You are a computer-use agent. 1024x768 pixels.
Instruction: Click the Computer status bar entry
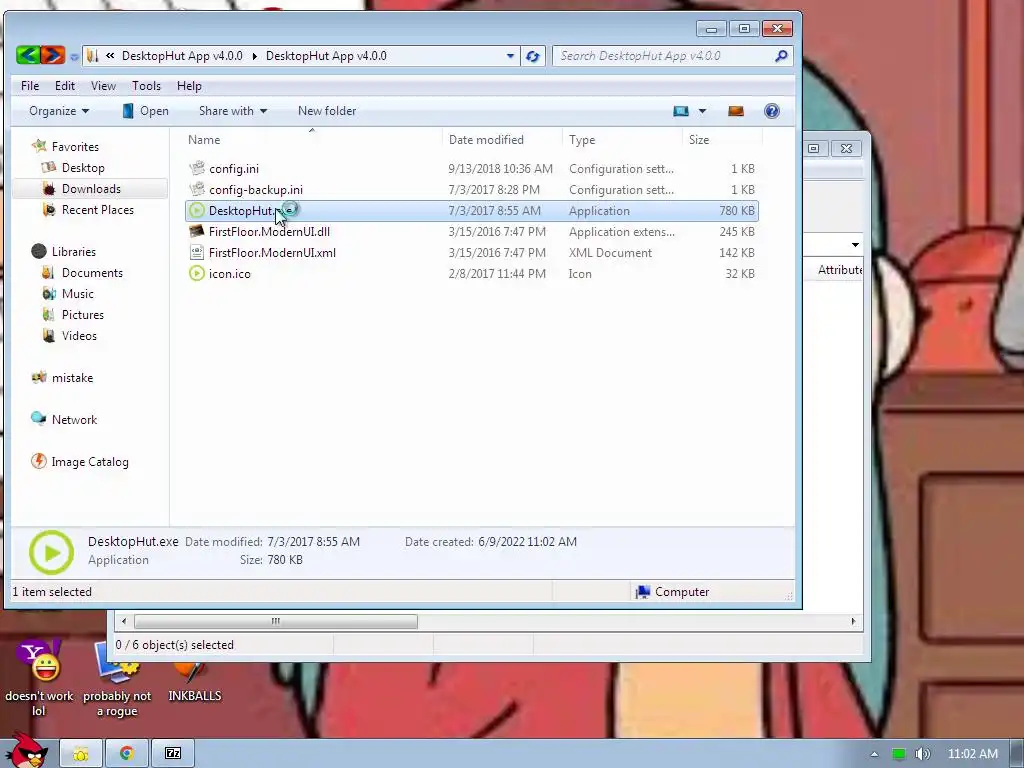[673, 592]
